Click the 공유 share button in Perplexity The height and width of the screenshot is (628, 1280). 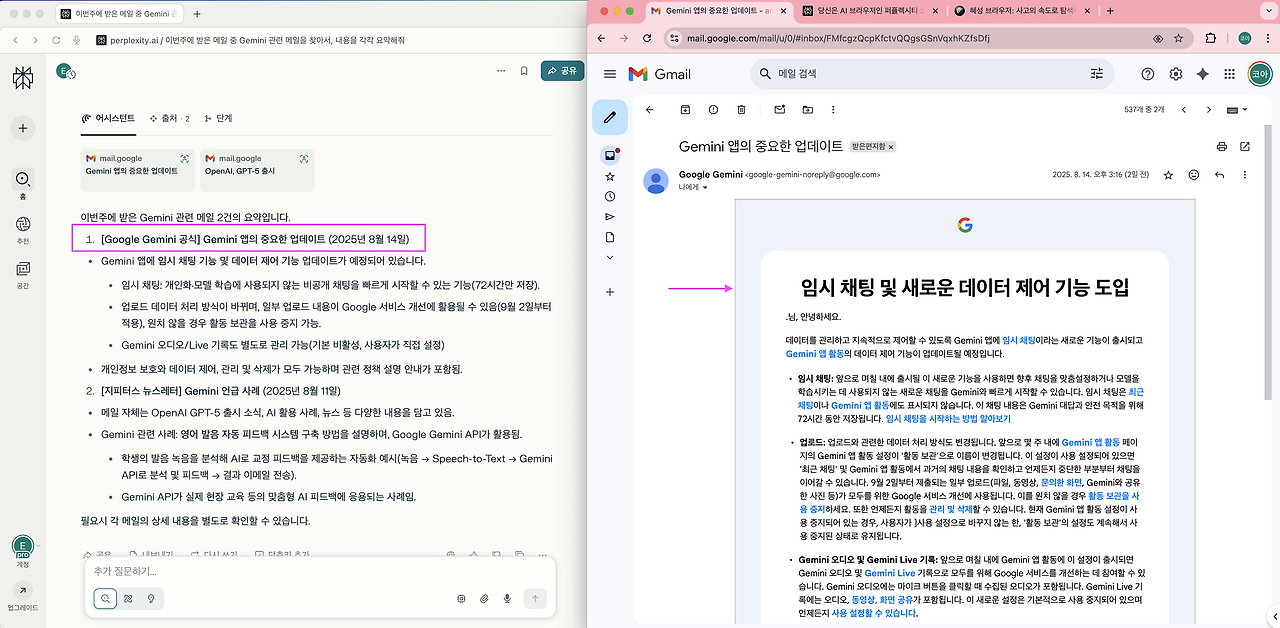point(562,71)
